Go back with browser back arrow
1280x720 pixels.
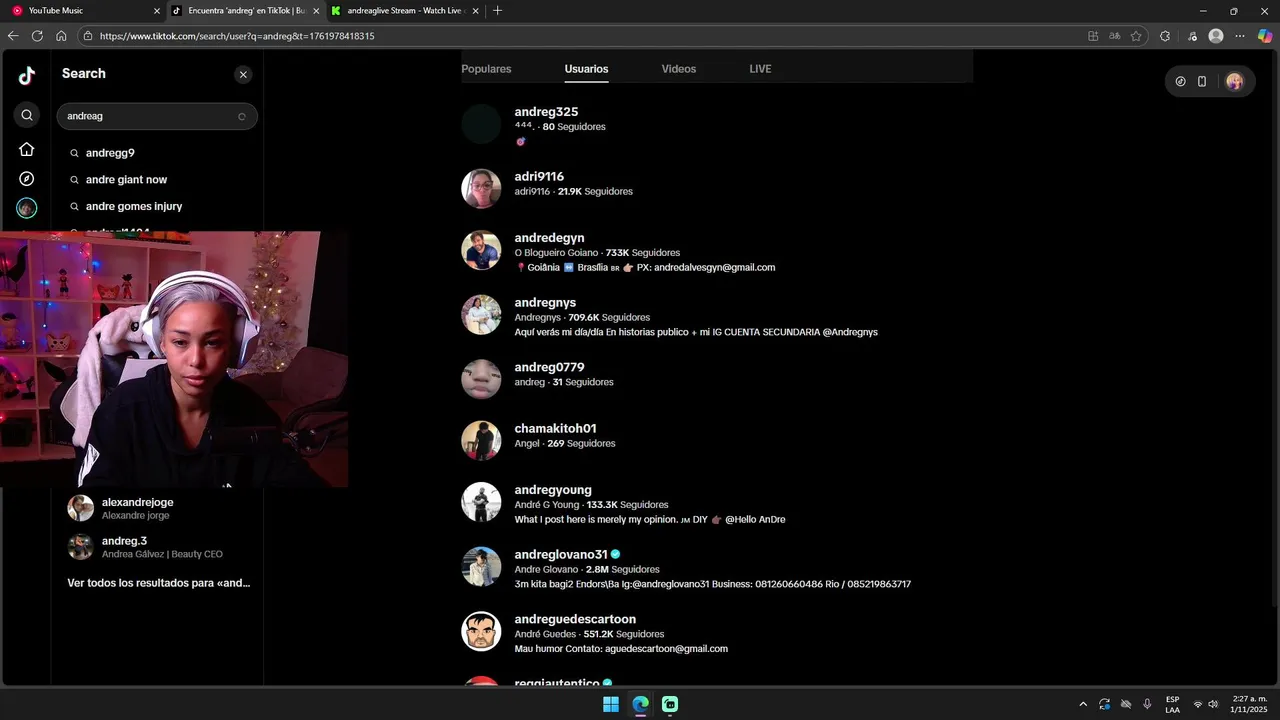click(x=13, y=36)
